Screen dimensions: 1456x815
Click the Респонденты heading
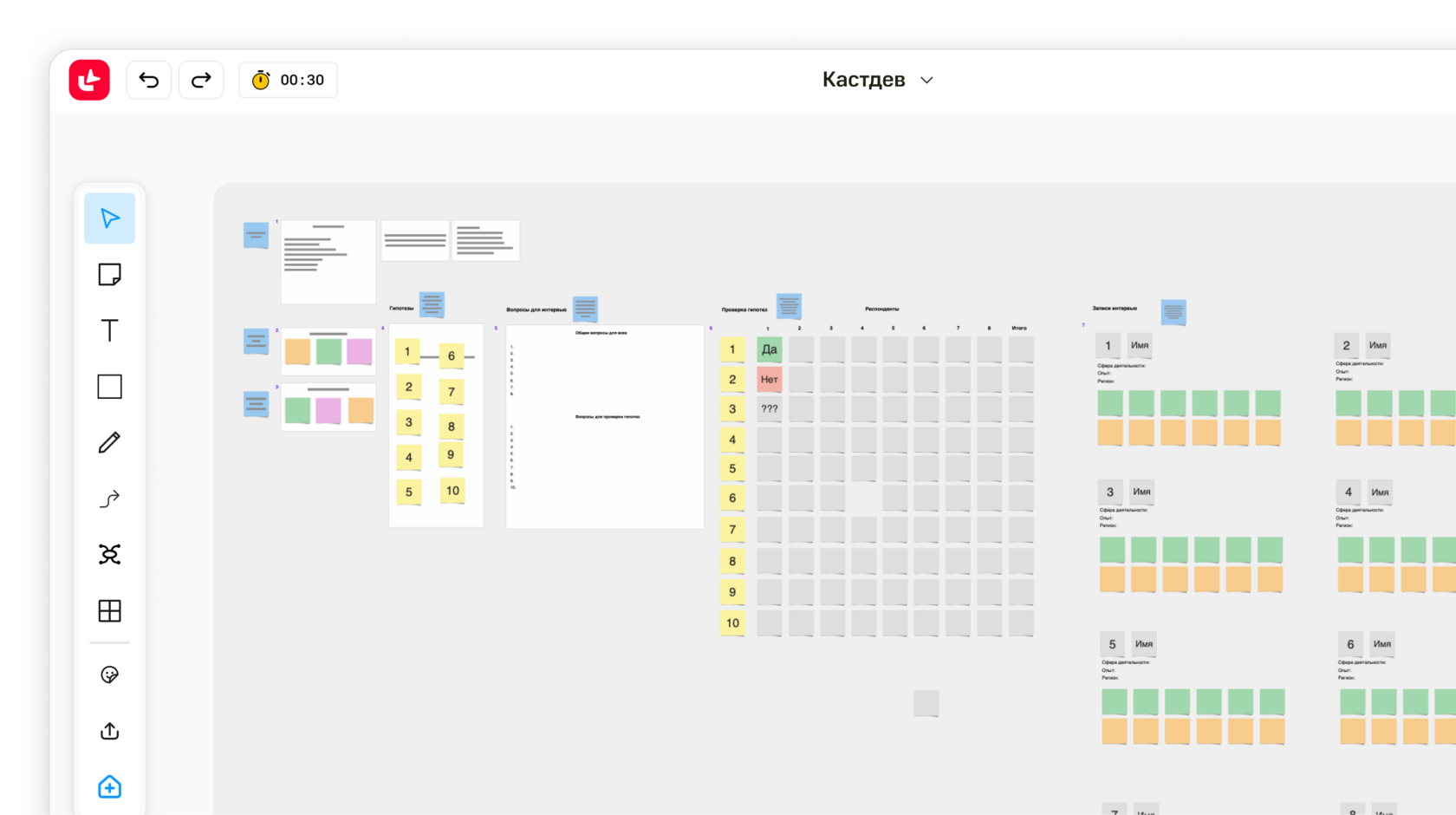(x=881, y=309)
